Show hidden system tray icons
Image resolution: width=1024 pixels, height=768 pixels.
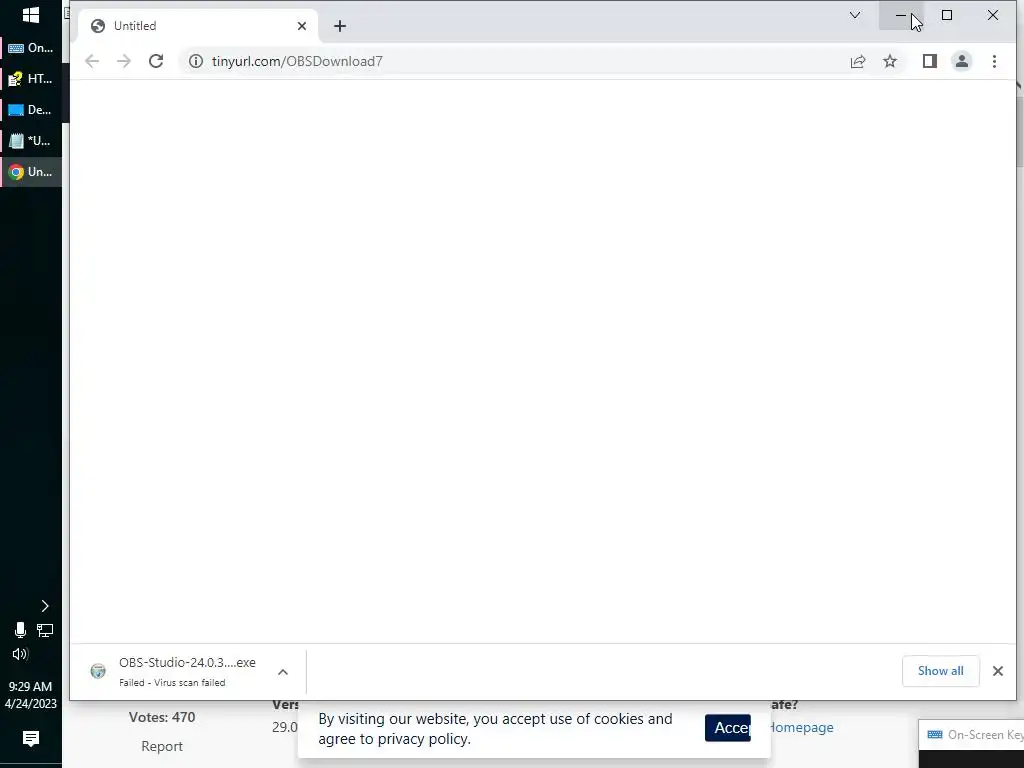(44, 606)
